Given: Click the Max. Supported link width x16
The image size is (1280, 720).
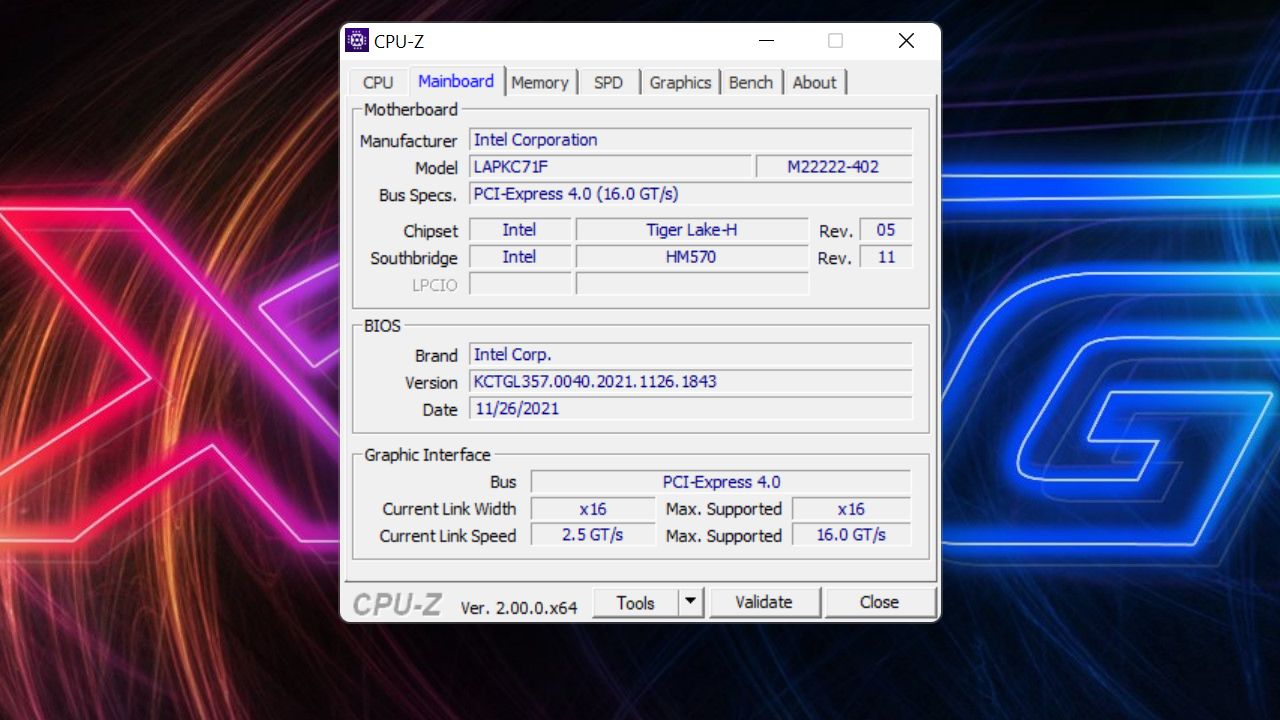Looking at the screenshot, I should 851,509.
